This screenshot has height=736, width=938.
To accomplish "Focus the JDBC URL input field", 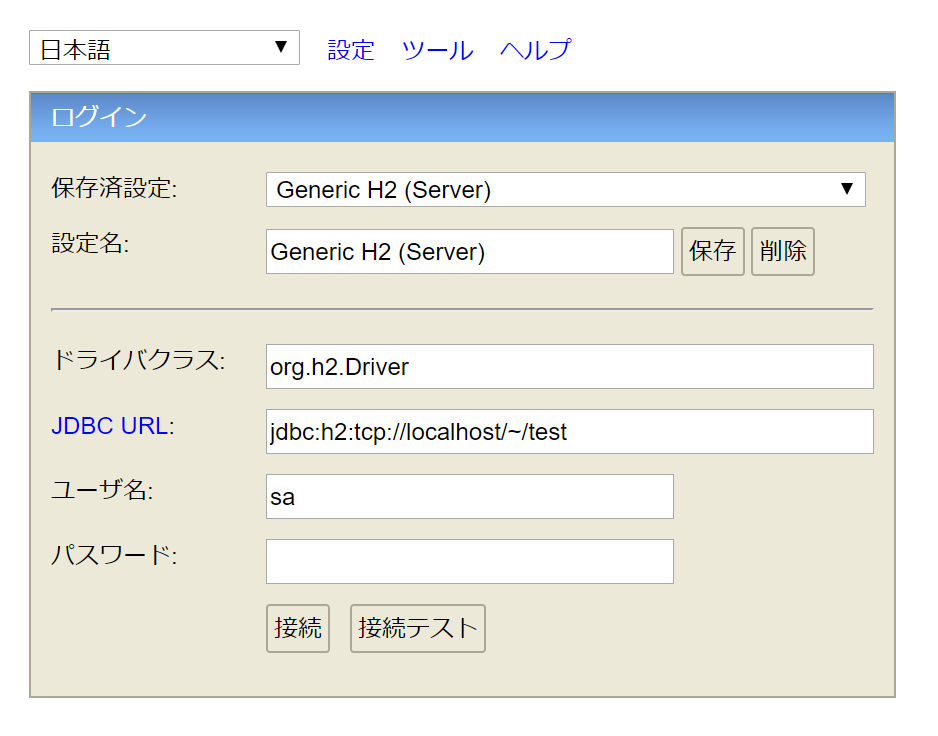I will click(570, 432).
